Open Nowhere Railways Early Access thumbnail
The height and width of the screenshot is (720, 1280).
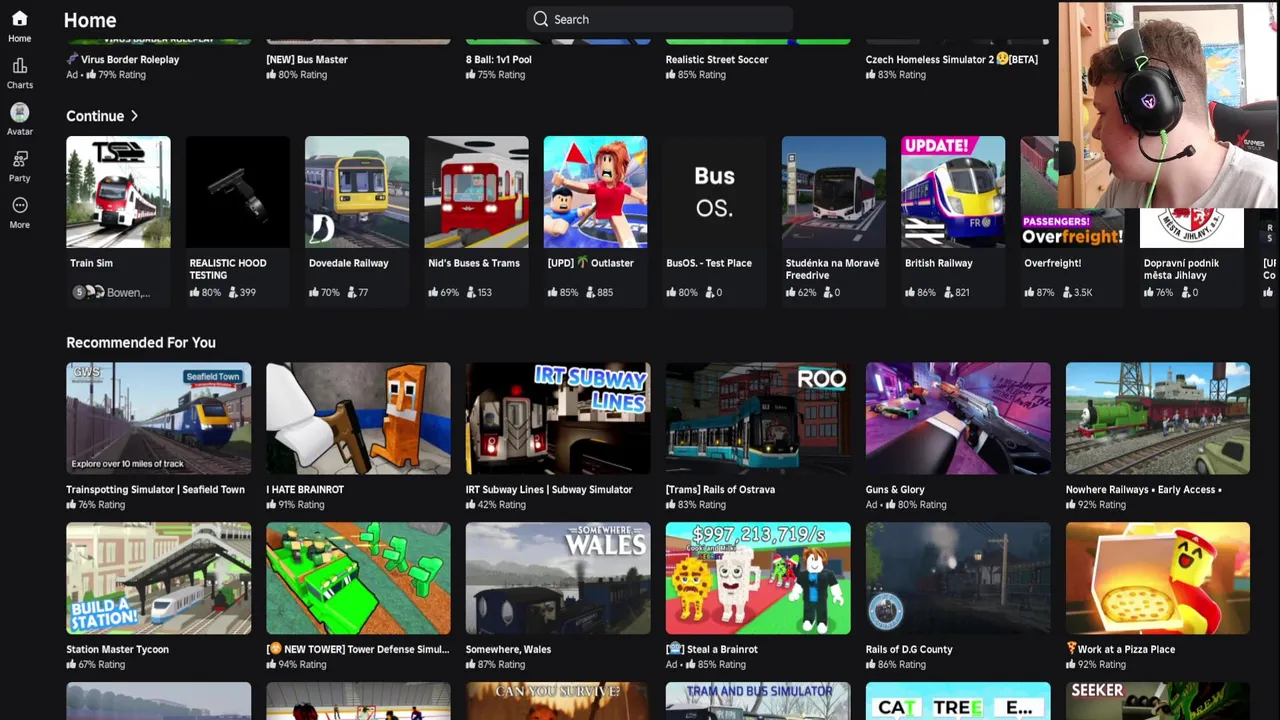tap(1158, 418)
